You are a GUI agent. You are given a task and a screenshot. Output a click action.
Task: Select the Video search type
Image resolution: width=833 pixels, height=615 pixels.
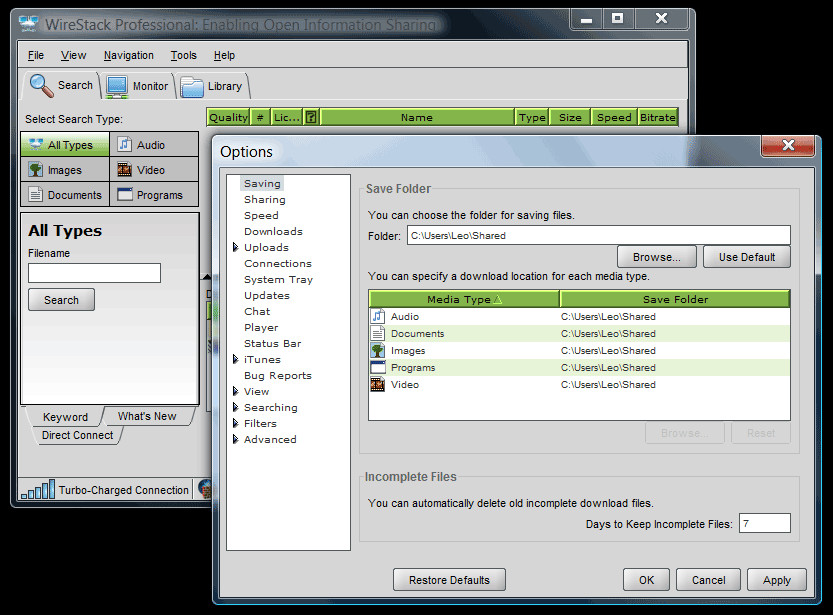point(154,169)
